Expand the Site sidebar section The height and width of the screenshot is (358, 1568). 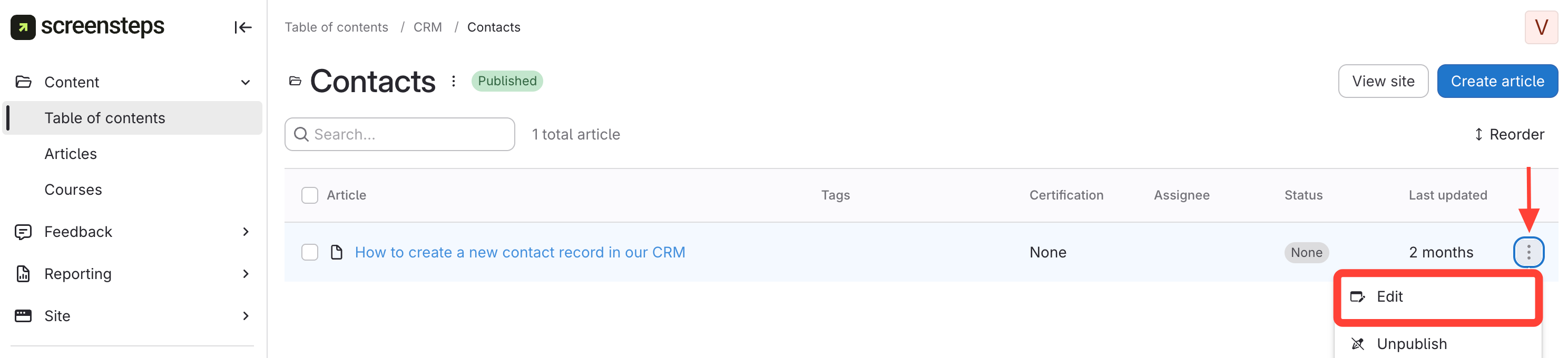[x=246, y=316]
